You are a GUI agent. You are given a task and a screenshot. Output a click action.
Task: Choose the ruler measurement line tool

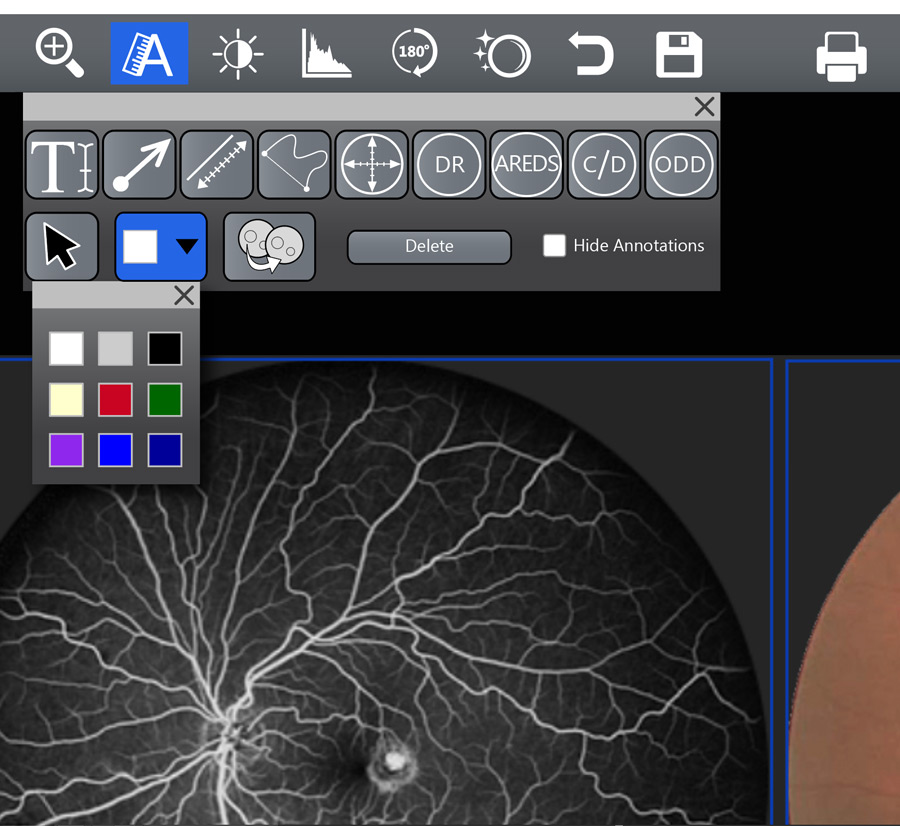(x=217, y=165)
